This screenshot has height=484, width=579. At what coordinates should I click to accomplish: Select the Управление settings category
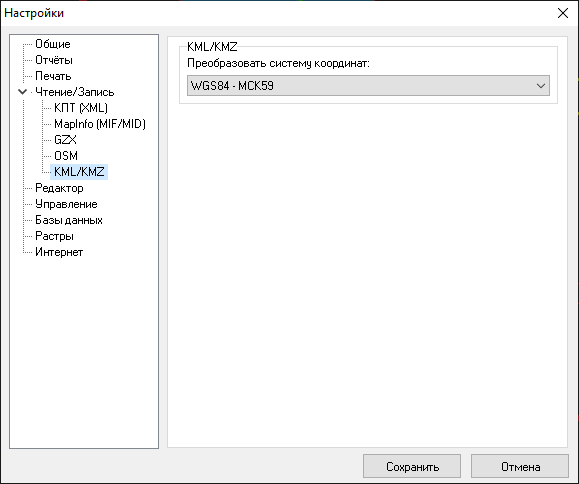click(x=66, y=204)
